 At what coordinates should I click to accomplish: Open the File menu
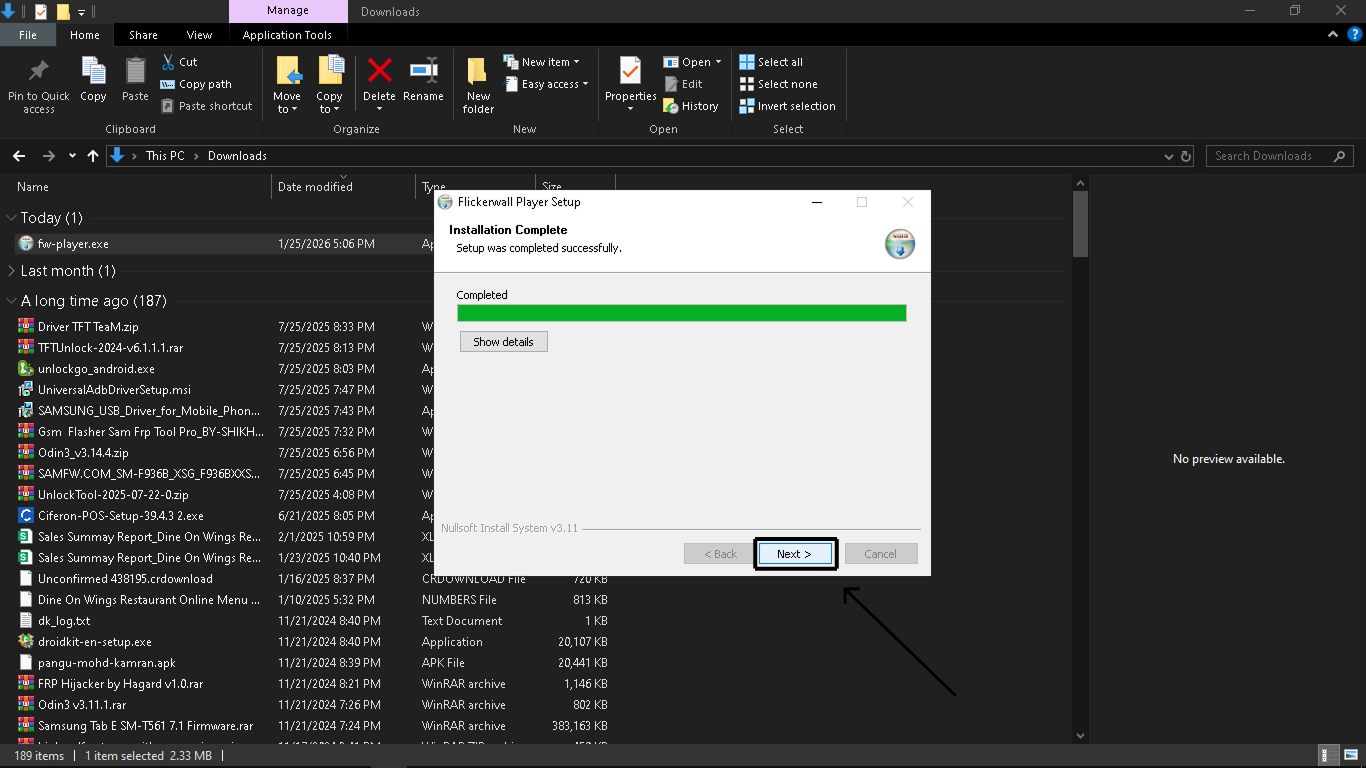point(28,35)
